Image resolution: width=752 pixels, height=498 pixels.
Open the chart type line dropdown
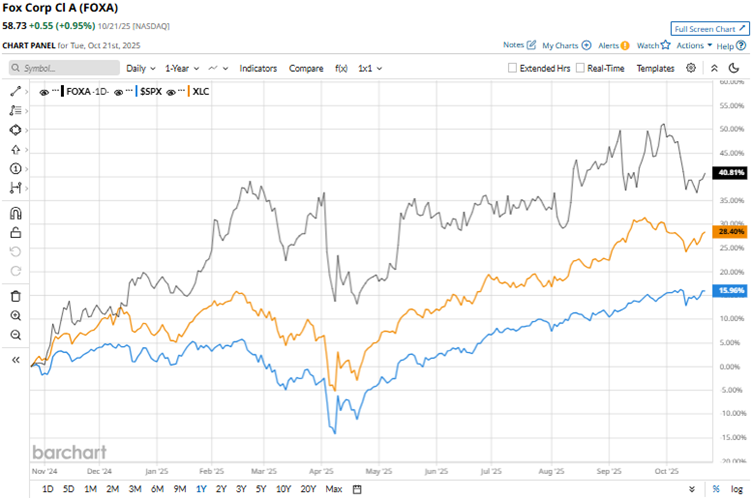click(218, 68)
